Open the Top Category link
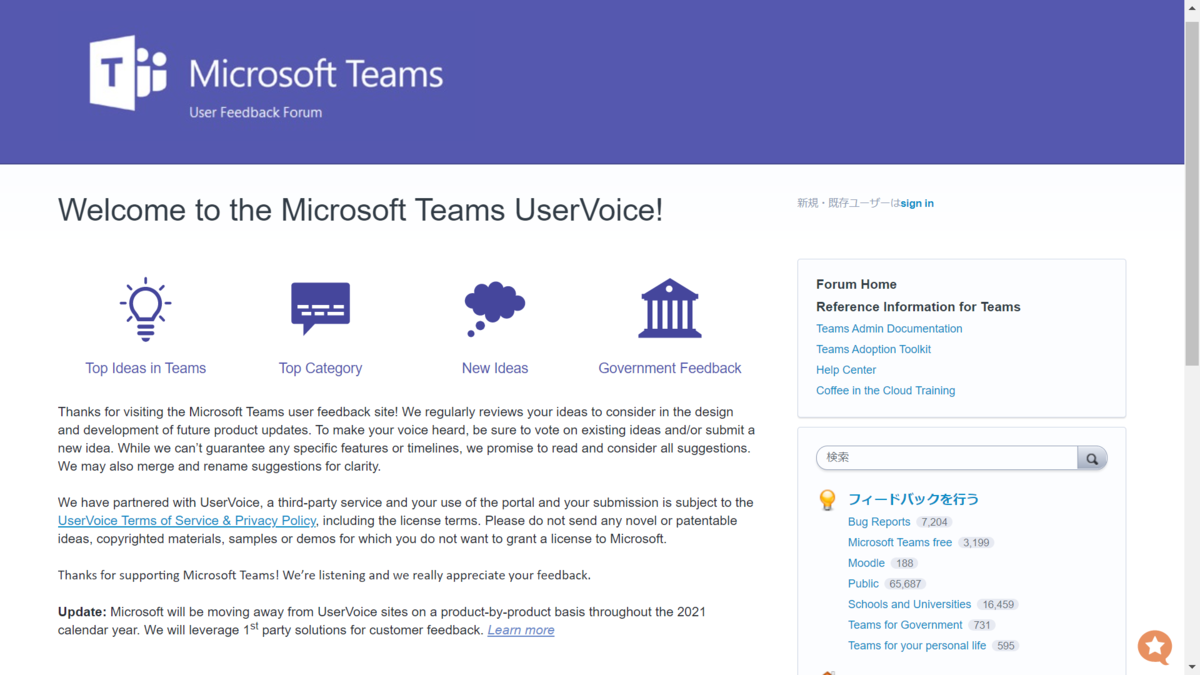 coord(320,368)
